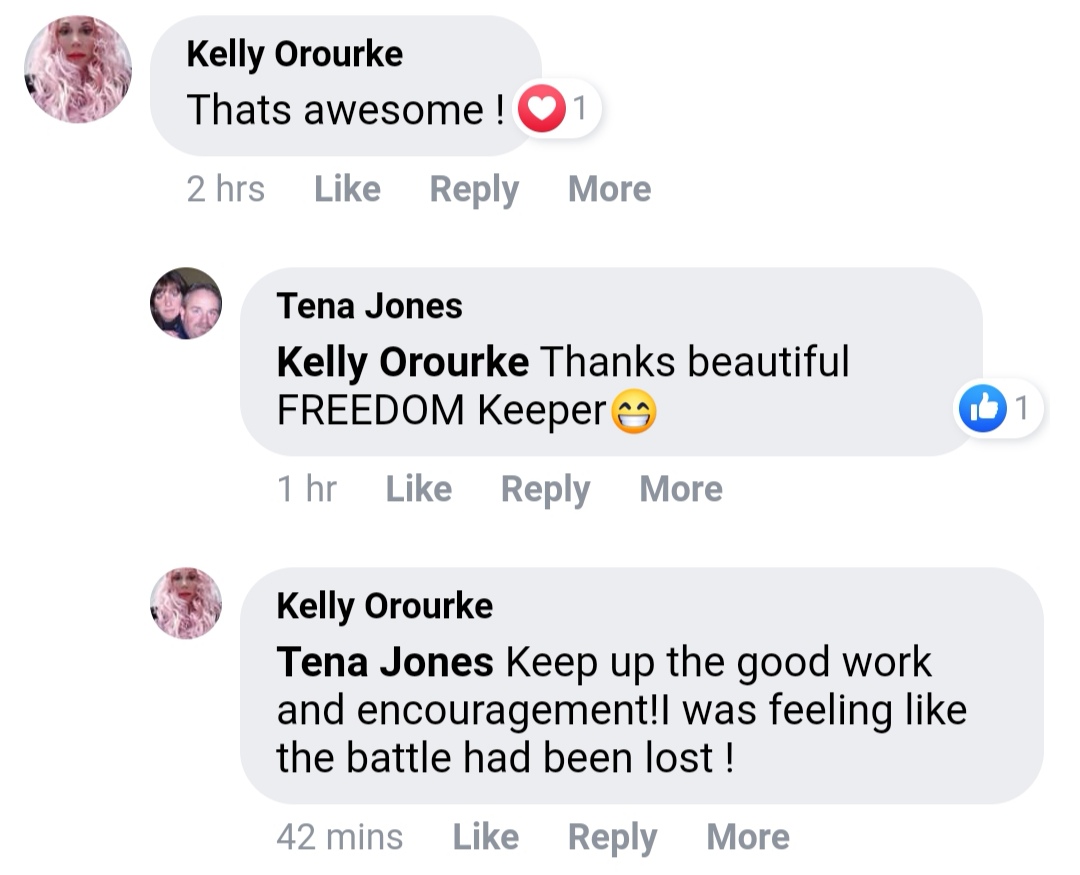The width and height of the screenshot is (1080, 875).
Task: Open Tena Jones author name link
Action: tap(369, 306)
